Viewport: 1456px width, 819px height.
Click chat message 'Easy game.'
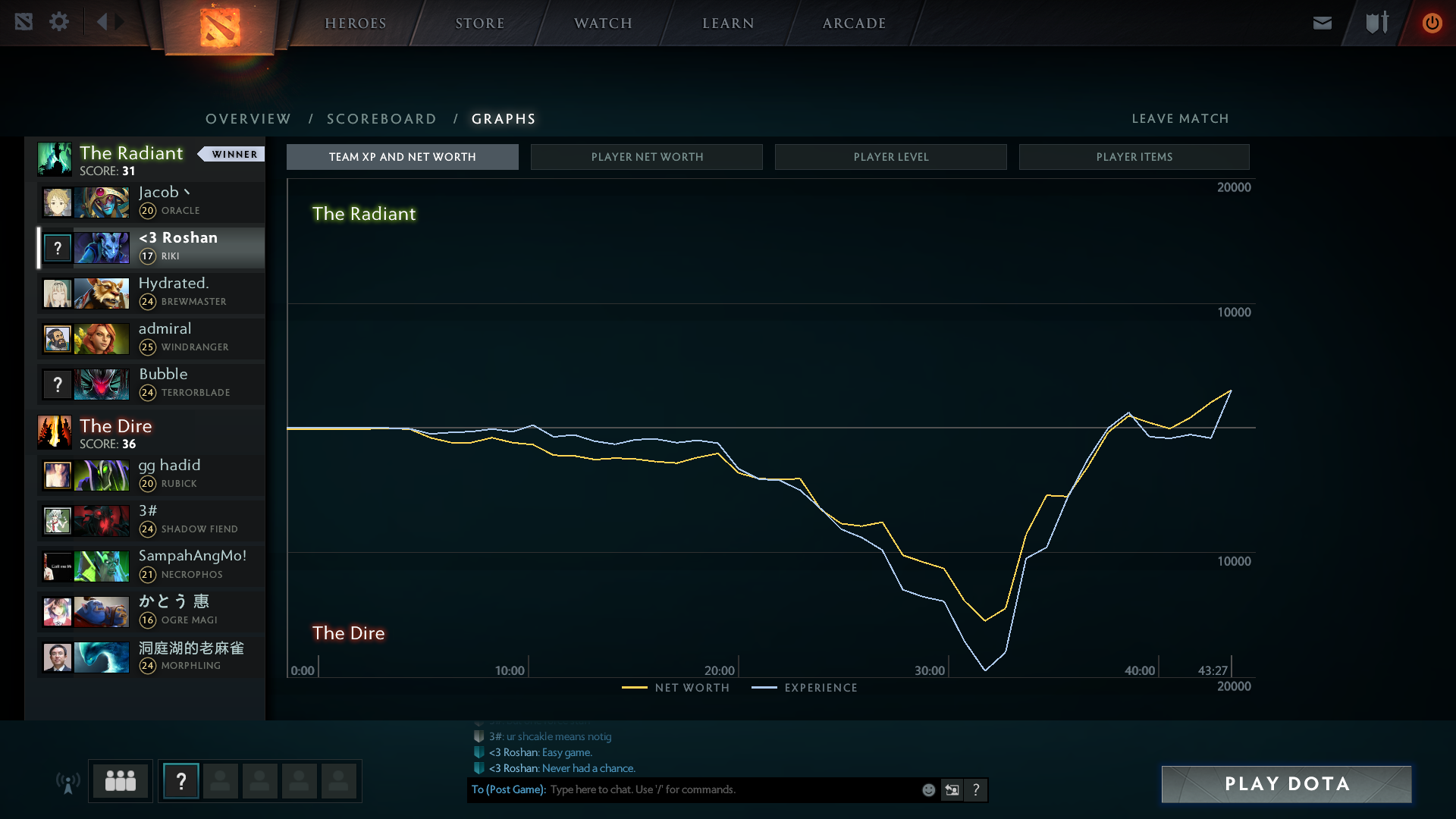566,752
